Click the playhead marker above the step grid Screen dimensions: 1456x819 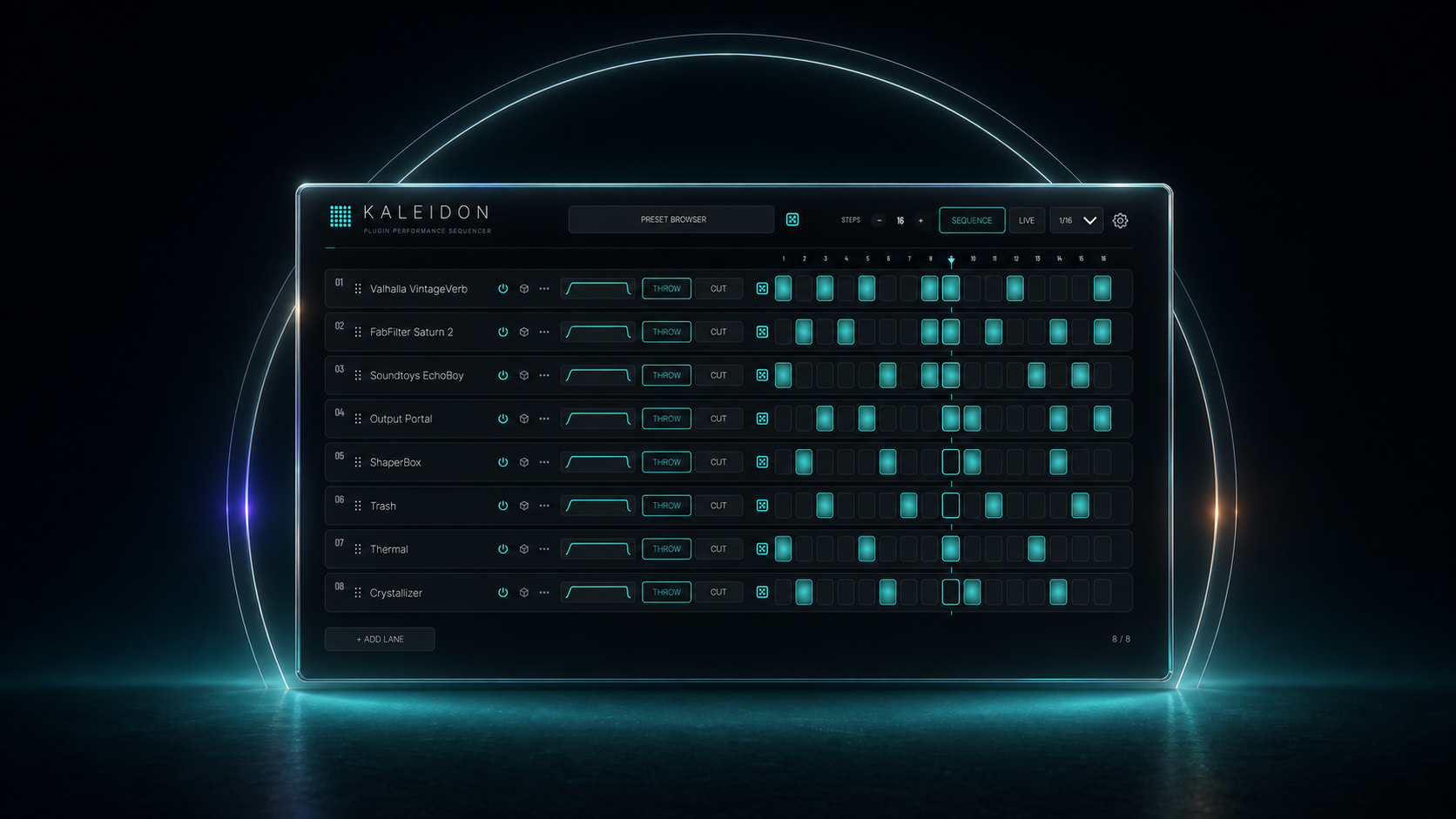click(x=951, y=260)
